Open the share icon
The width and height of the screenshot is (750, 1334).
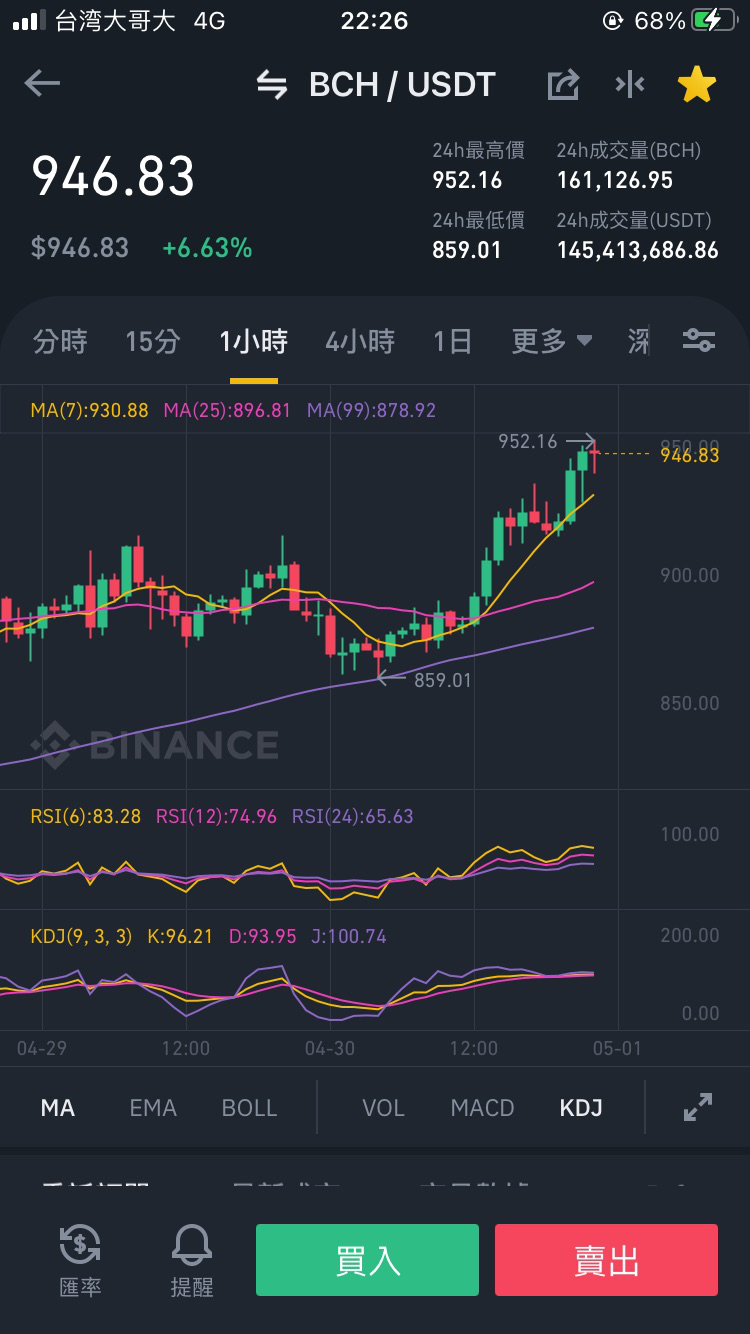(x=564, y=85)
